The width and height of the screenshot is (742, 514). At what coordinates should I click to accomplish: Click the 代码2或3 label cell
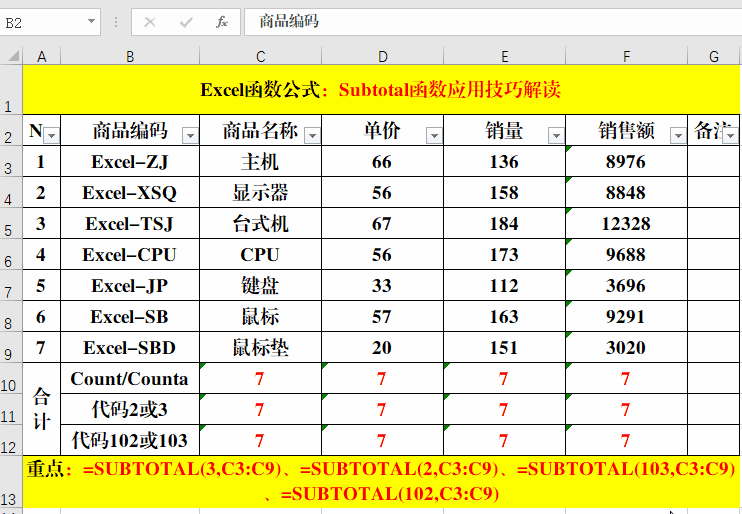click(130, 409)
